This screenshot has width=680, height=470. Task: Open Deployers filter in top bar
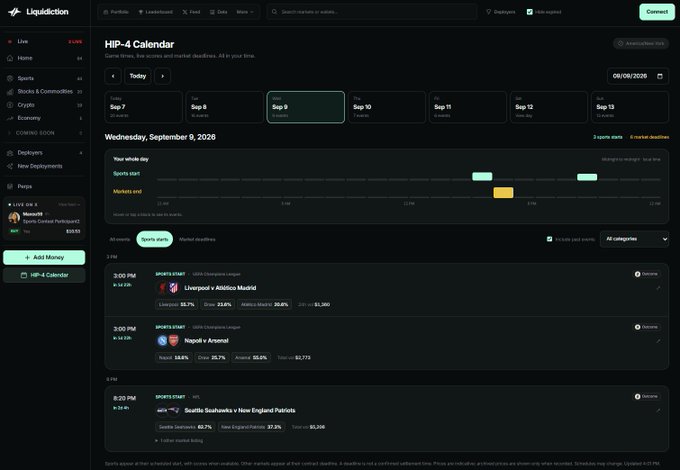[x=501, y=12]
